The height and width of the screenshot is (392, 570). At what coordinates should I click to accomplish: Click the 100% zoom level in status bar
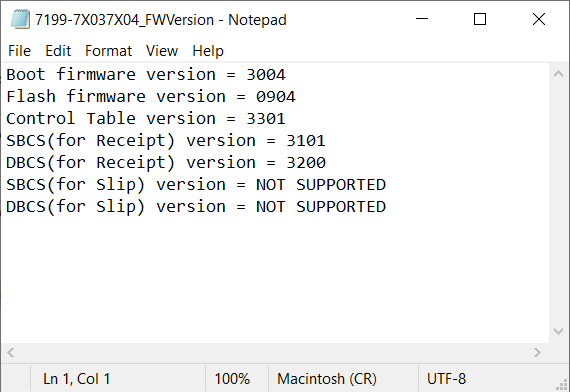[x=232, y=379]
